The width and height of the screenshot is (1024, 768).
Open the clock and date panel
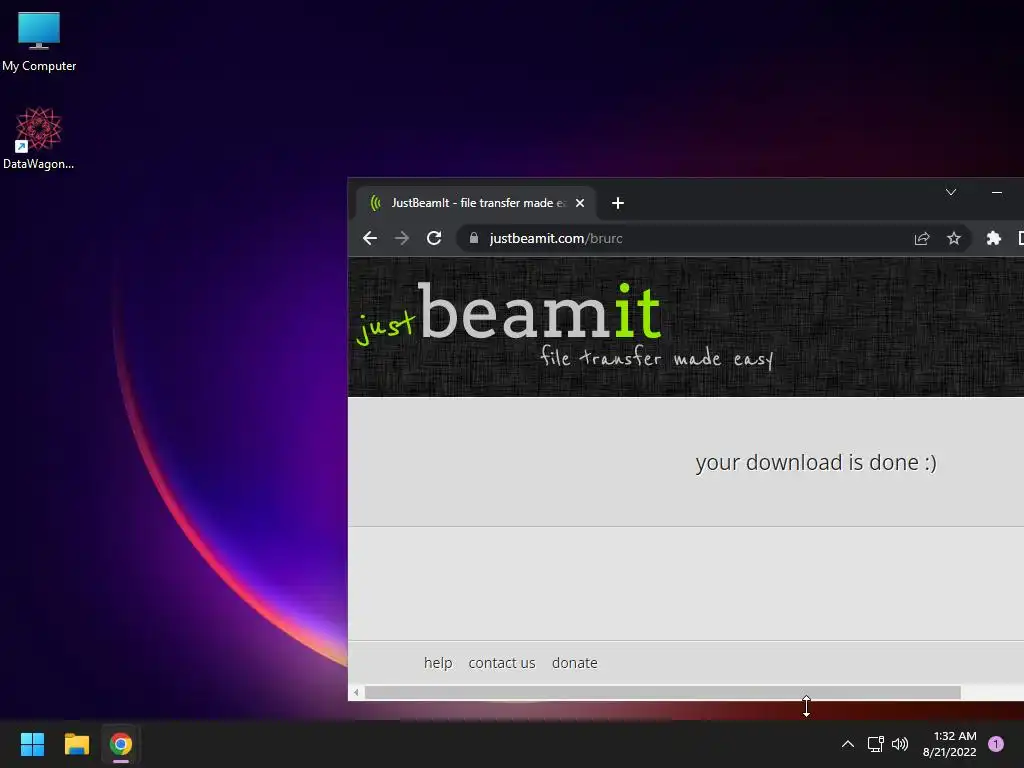950,744
